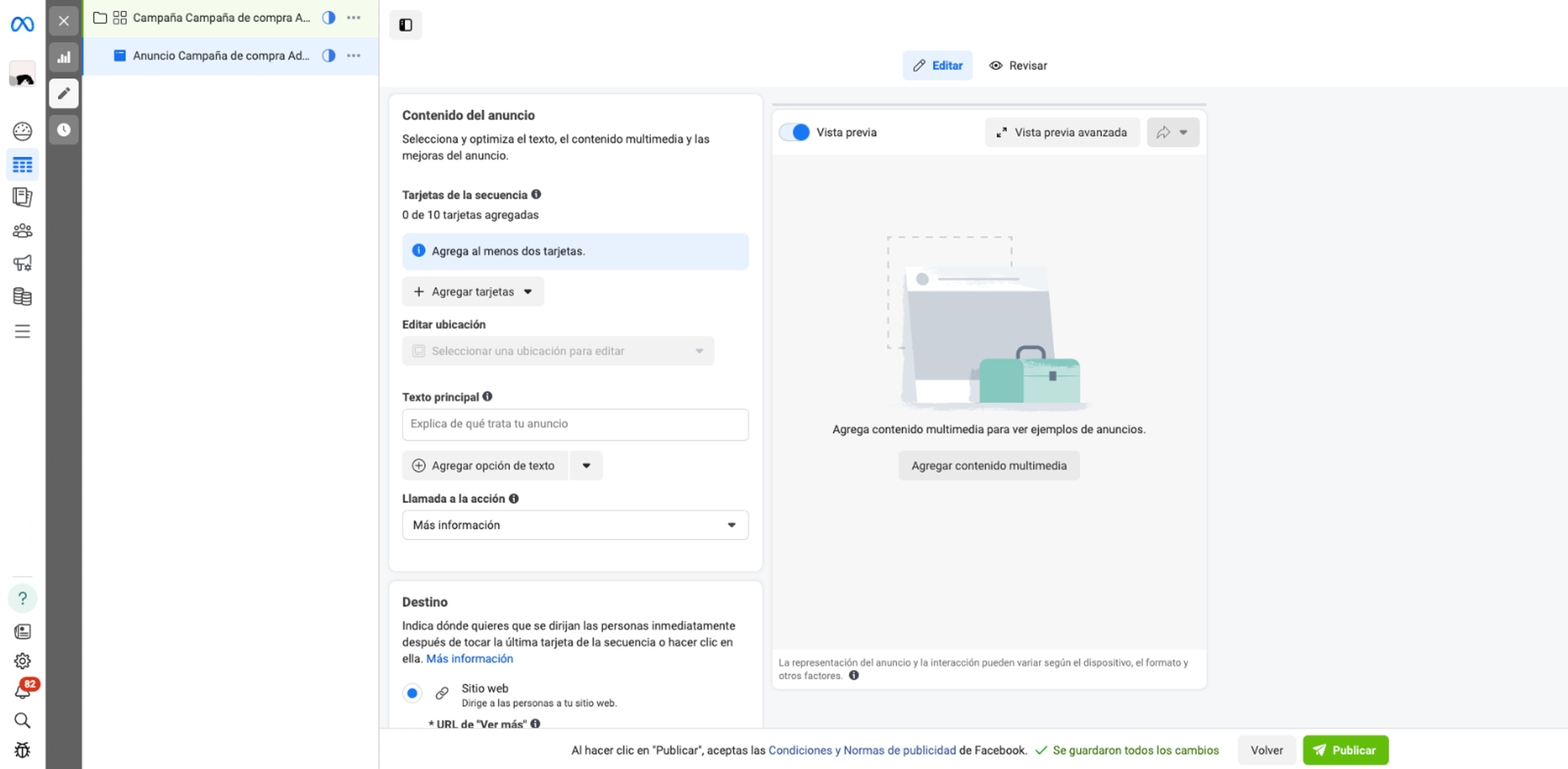Open the billing coins stack icon
Image resolution: width=1568 pixels, height=769 pixels.
[22, 297]
